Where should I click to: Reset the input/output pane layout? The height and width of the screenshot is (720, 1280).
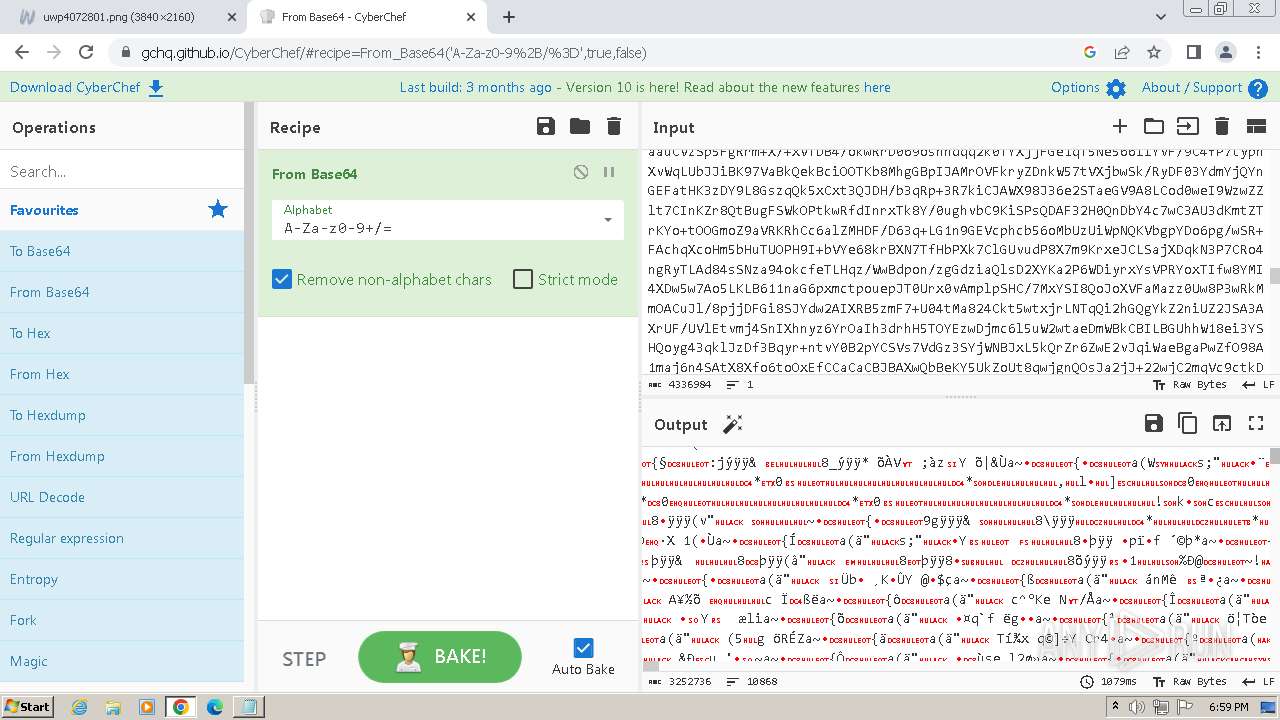1256,126
